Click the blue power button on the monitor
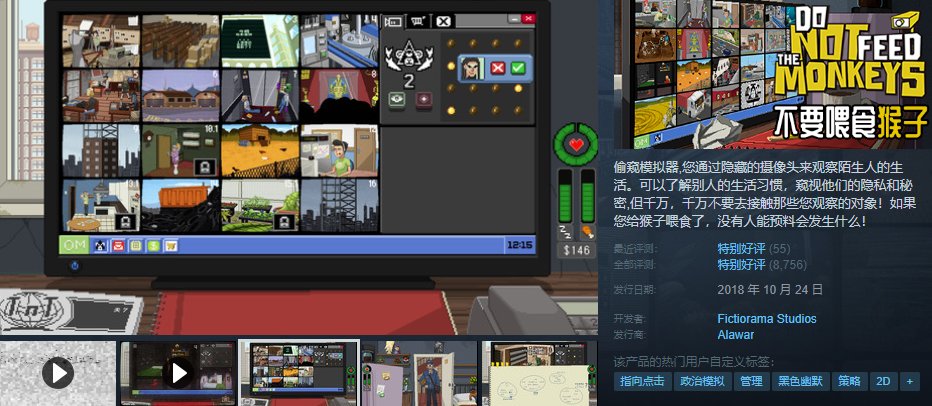Viewport: 932px width, 406px height. [x=74, y=266]
